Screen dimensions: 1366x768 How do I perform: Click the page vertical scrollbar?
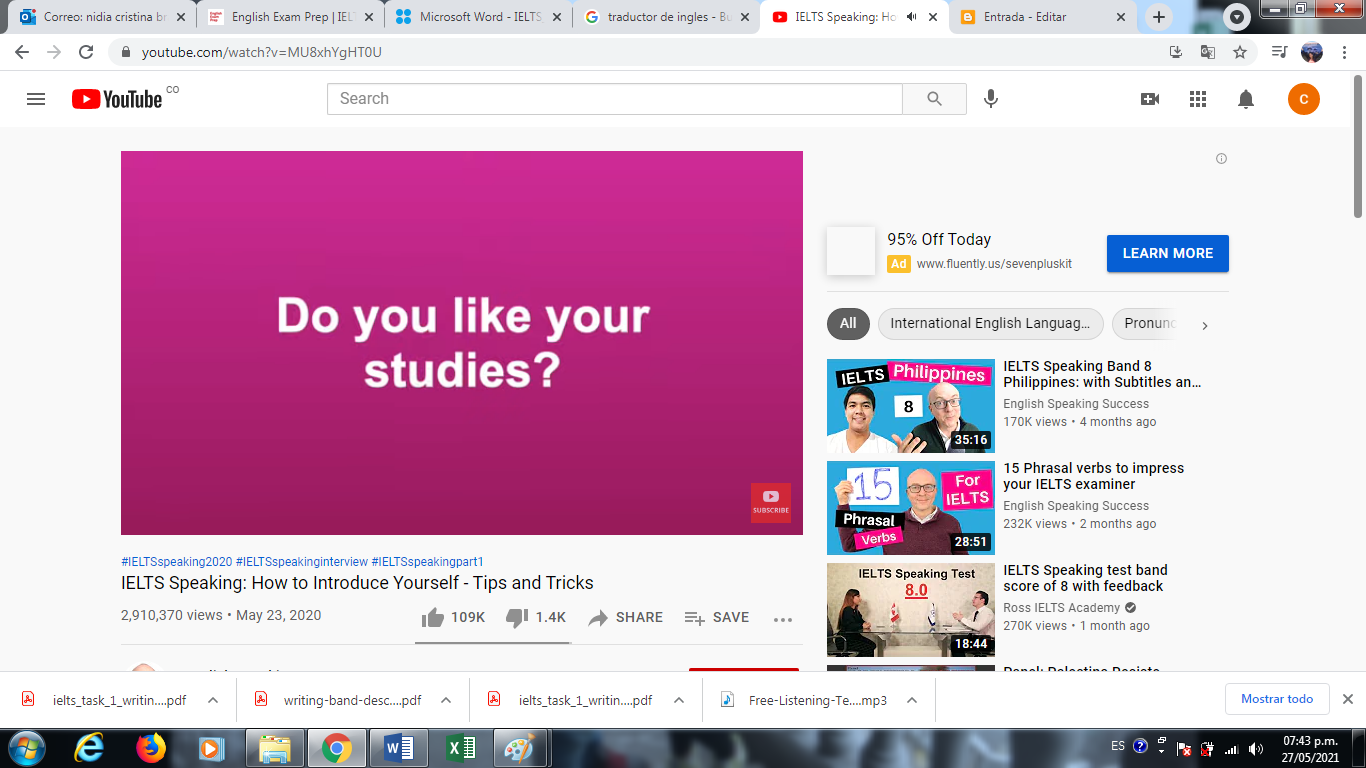pos(1358,145)
